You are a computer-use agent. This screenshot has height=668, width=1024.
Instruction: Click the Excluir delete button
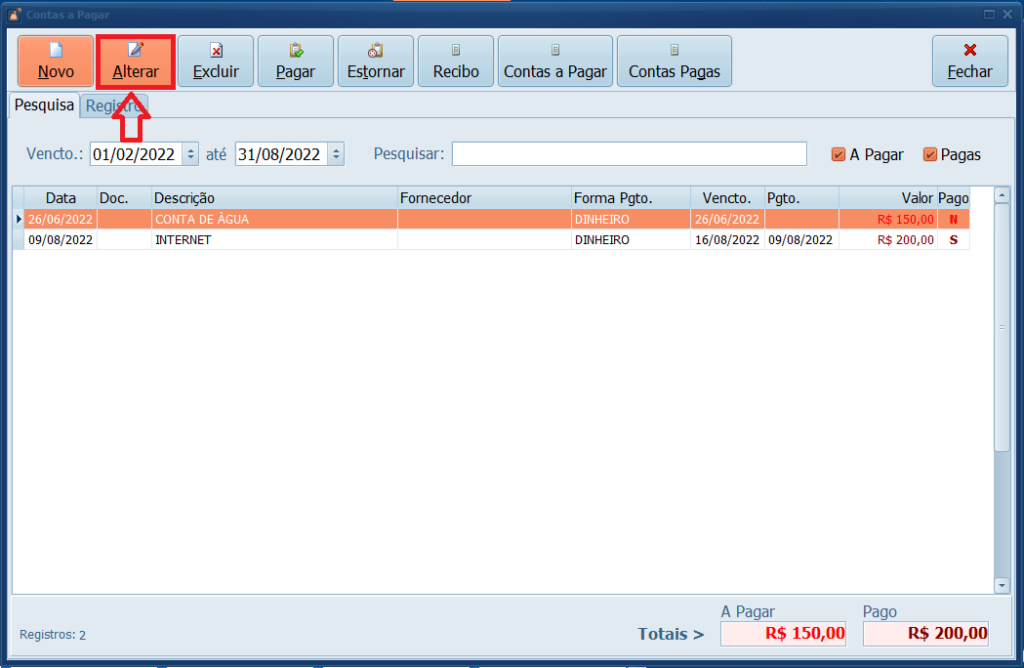point(215,61)
